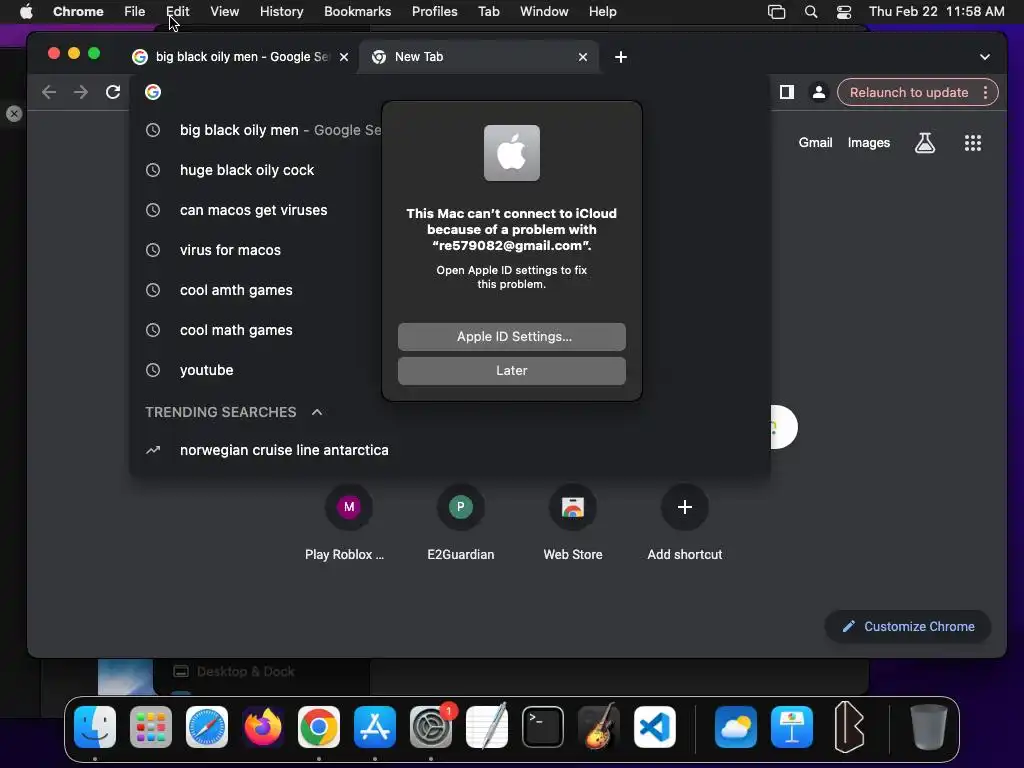Close the Google Search tab
Image resolution: width=1024 pixels, height=768 pixels.
(x=344, y=57)
